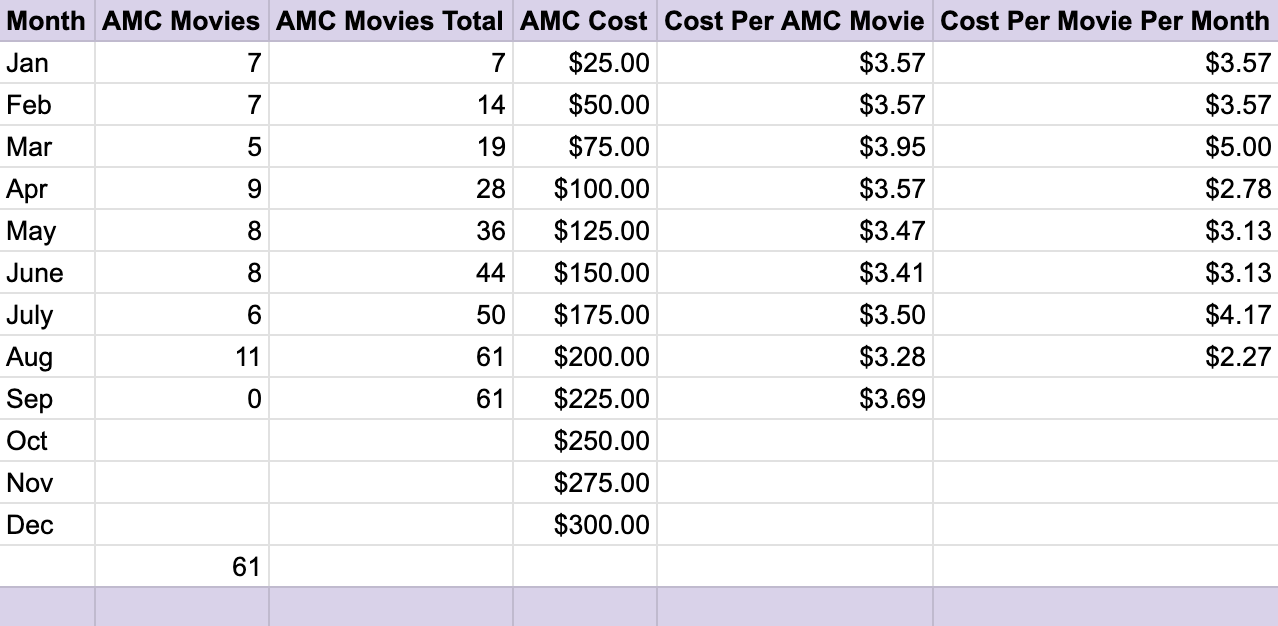The height and width of the screenshot is (626, 1278).
Task: Select the Cost Per AMC Movie header
Action: pos(794,20)
